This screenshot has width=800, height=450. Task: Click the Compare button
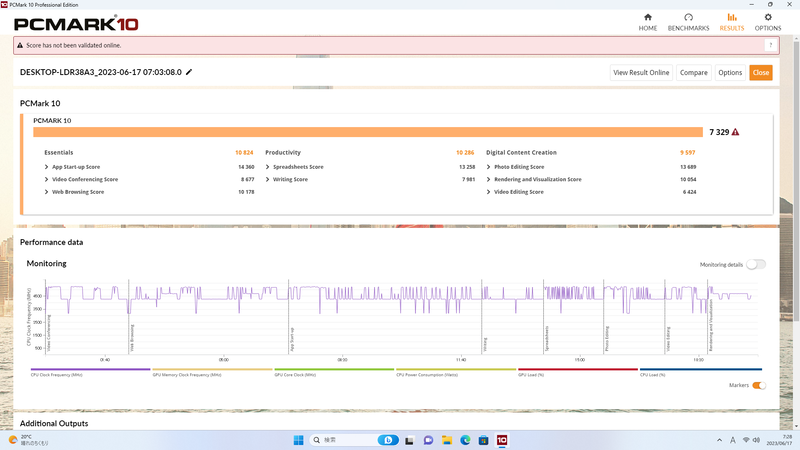[x=693, y=72]
